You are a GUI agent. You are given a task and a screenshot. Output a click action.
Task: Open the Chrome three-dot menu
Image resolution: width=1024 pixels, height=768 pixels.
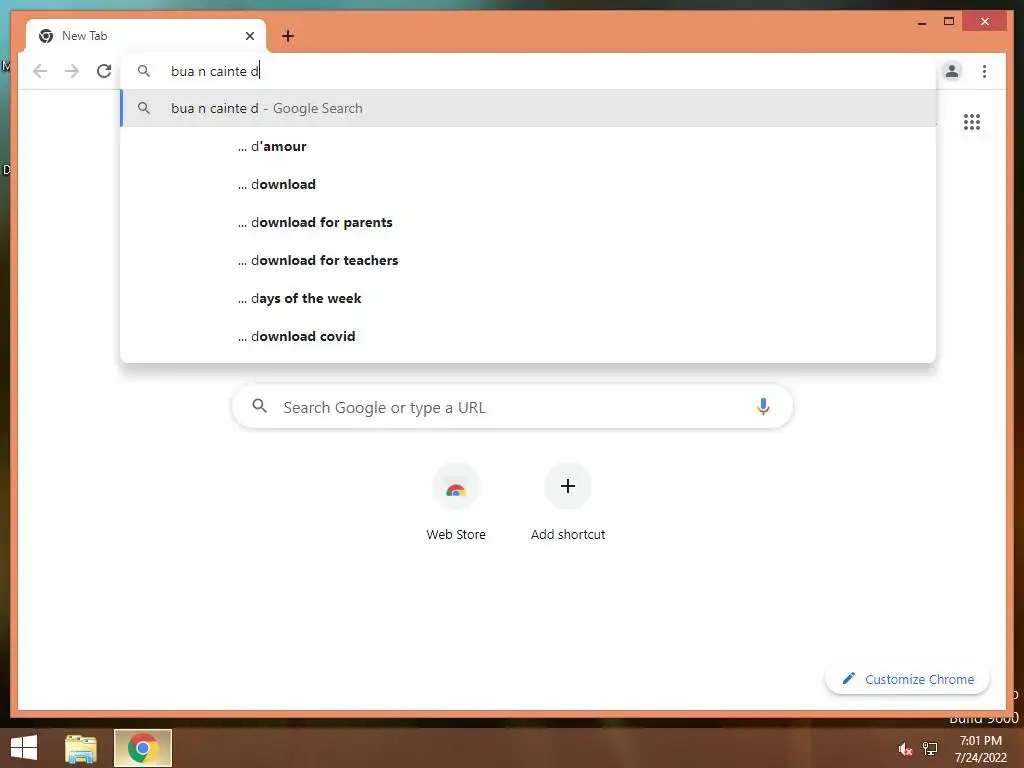(x=984, y=71)
